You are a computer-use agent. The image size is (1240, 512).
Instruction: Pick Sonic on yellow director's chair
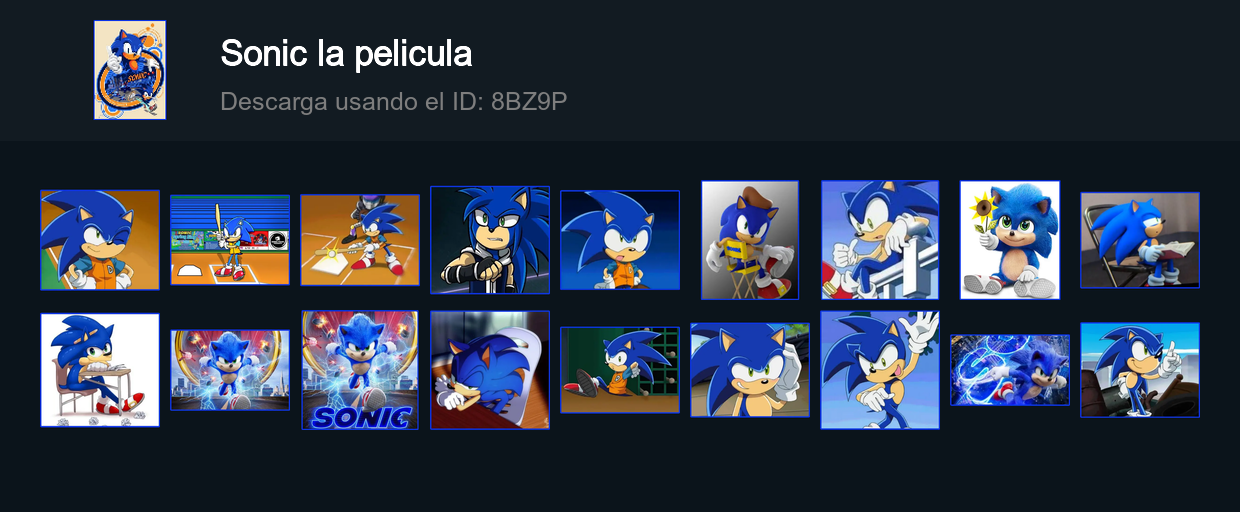pos(750,240)
